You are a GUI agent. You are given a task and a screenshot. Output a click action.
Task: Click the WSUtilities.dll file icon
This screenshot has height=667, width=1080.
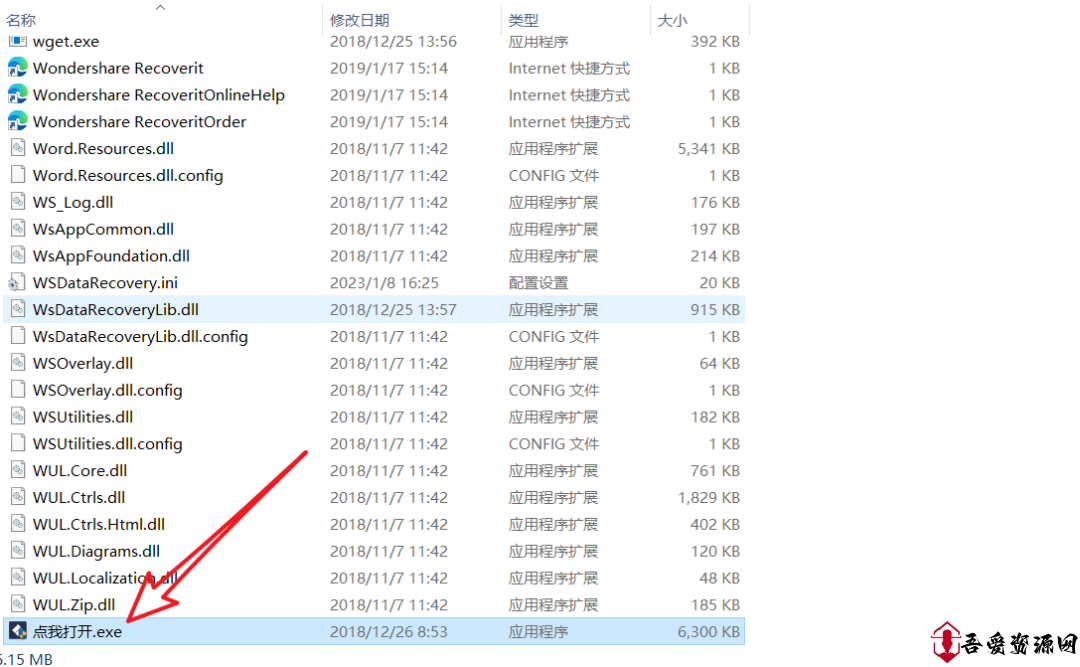tap(18, 417)
